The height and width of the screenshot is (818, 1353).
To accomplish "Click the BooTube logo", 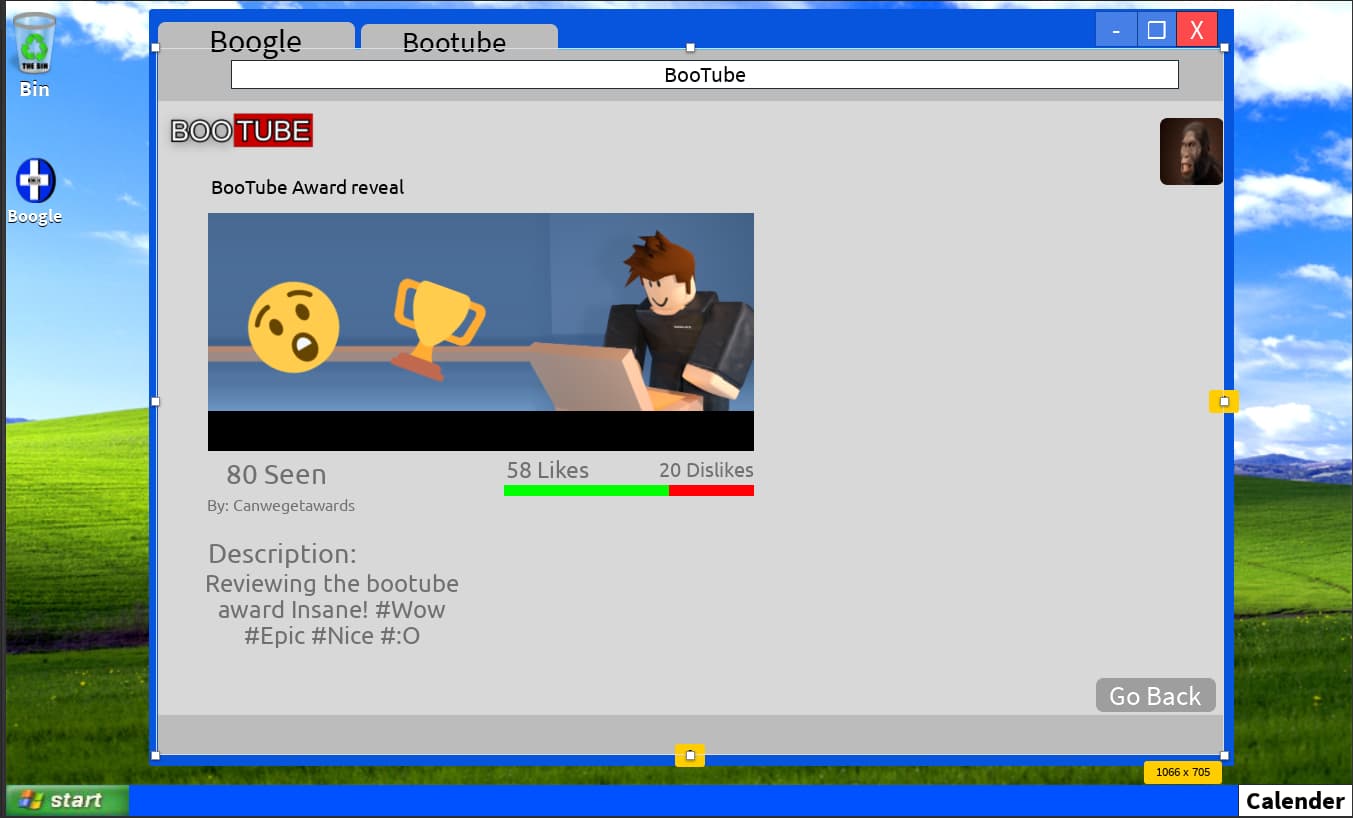I will (x=241, y=130).
